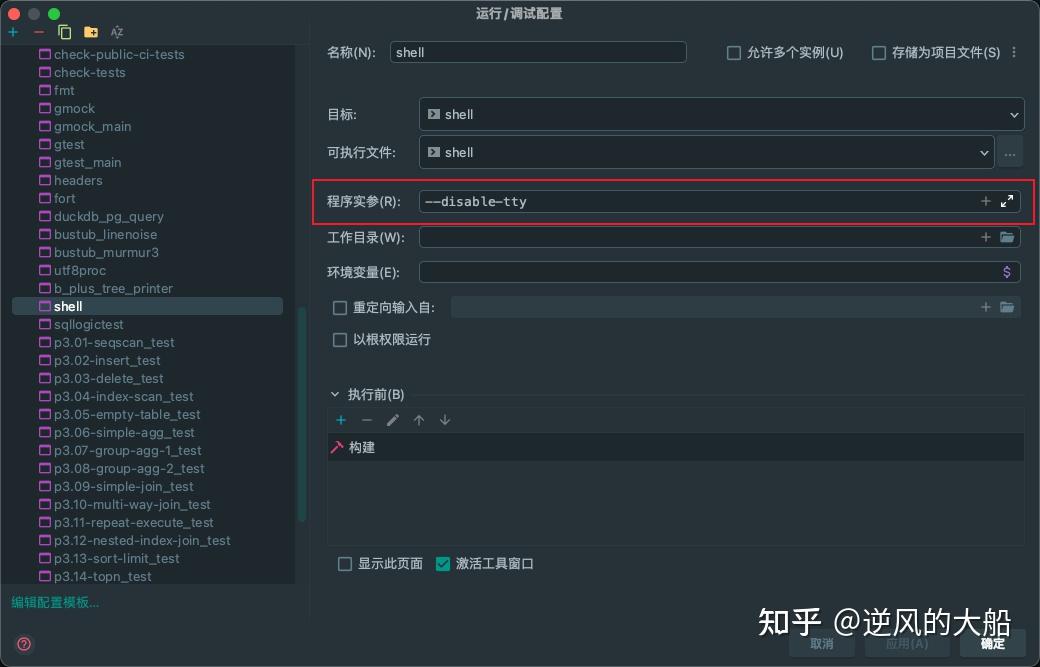The image size is (1040, 667).
Task: Check 存储为项目文件 option
Action: click(879, 53)
